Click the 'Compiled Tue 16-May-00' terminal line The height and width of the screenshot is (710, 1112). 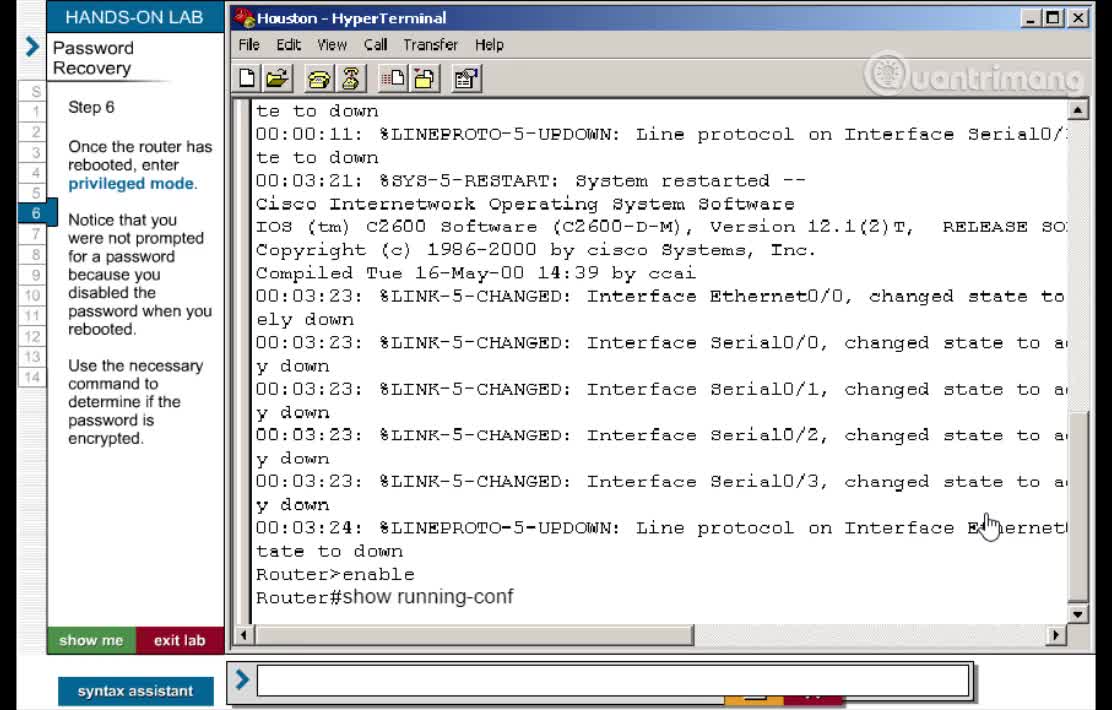pyautogui.click(x=476, y=273)
